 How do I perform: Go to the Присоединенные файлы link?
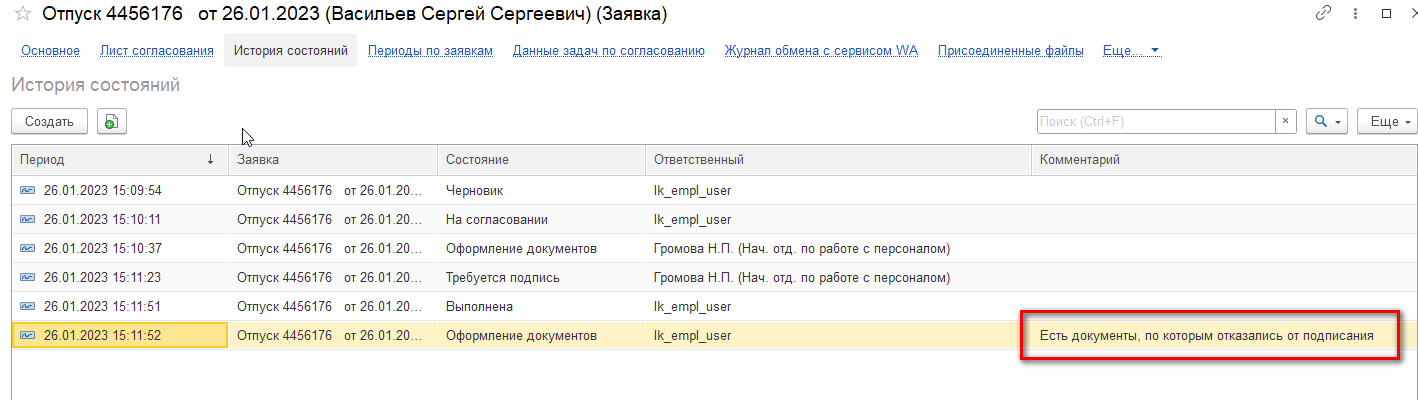coord(1011,50)
